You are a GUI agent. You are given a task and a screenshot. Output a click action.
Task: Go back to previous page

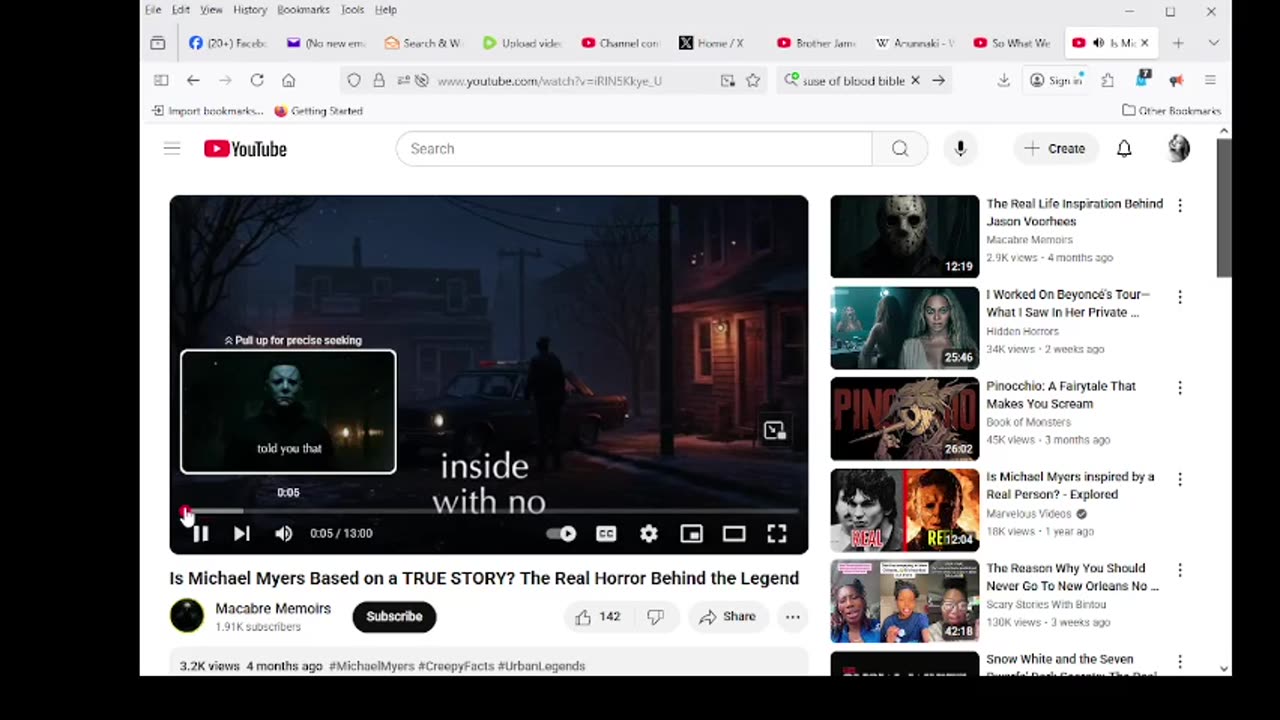tap(193, 81)
